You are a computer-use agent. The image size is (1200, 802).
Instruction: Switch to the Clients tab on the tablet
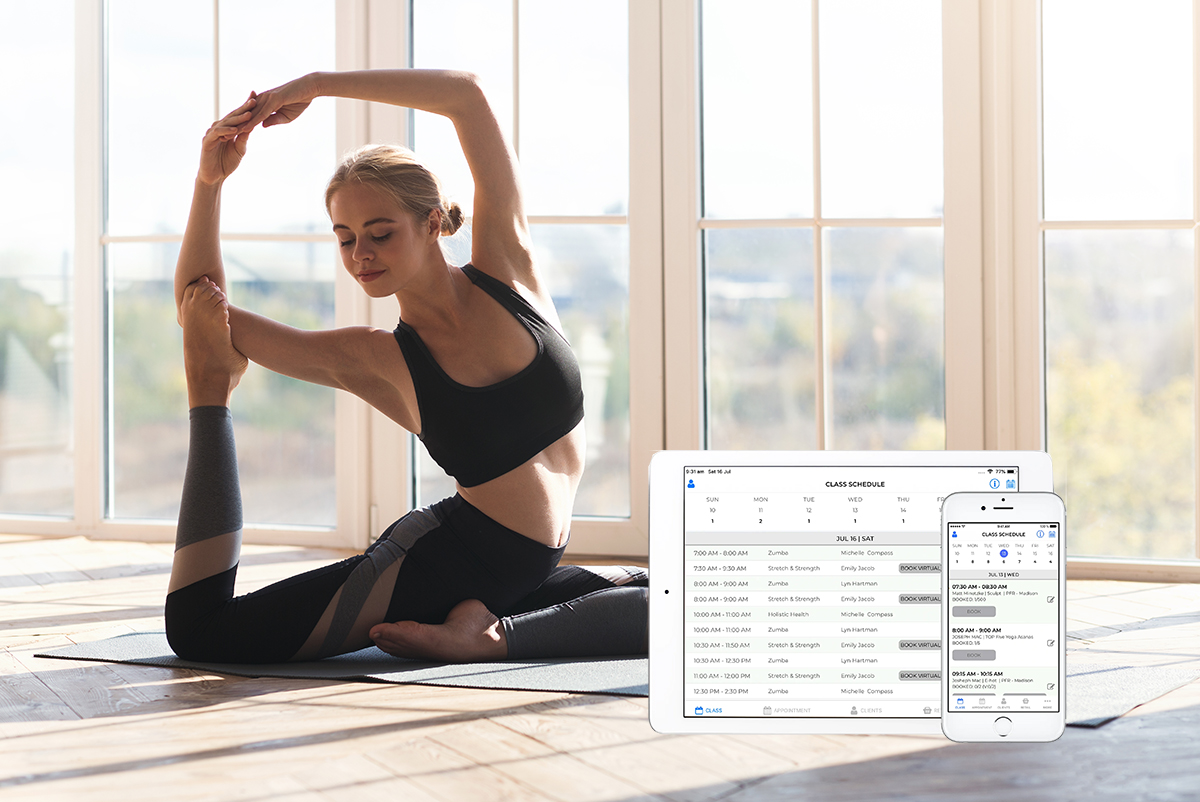click(x=868, y=710)
